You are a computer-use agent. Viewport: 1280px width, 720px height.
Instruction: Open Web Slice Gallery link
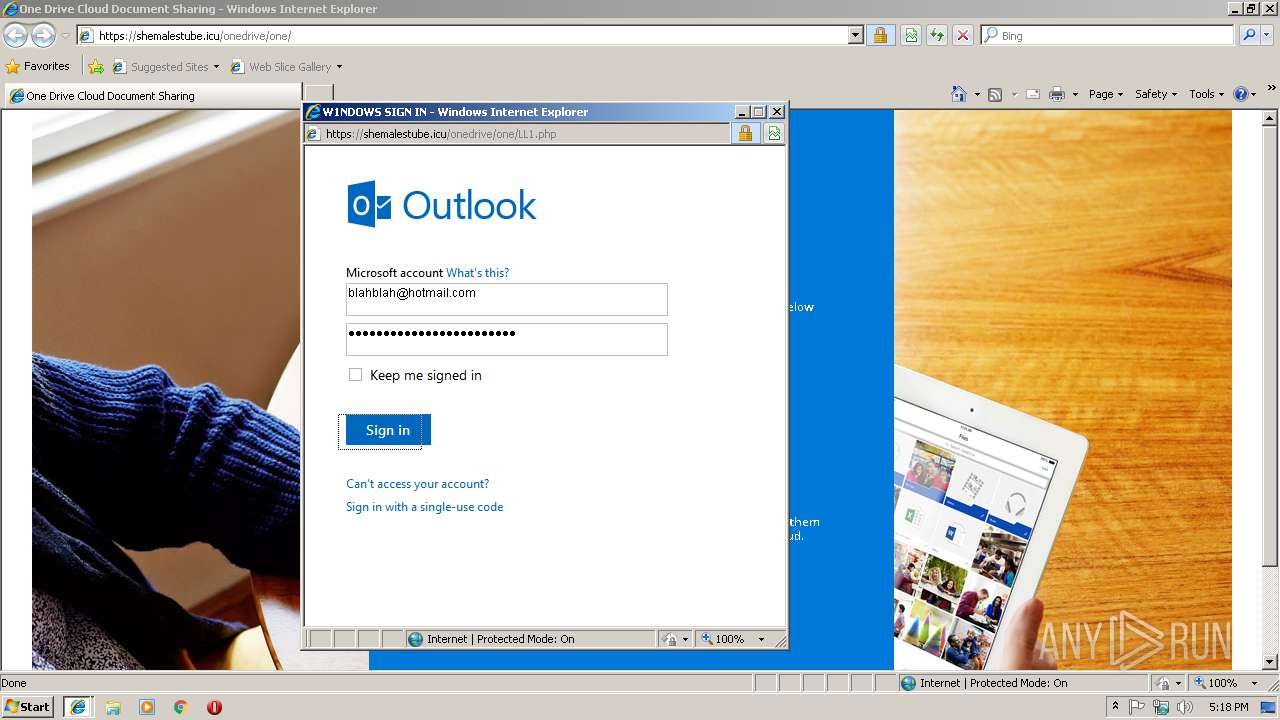pos(281,67)
